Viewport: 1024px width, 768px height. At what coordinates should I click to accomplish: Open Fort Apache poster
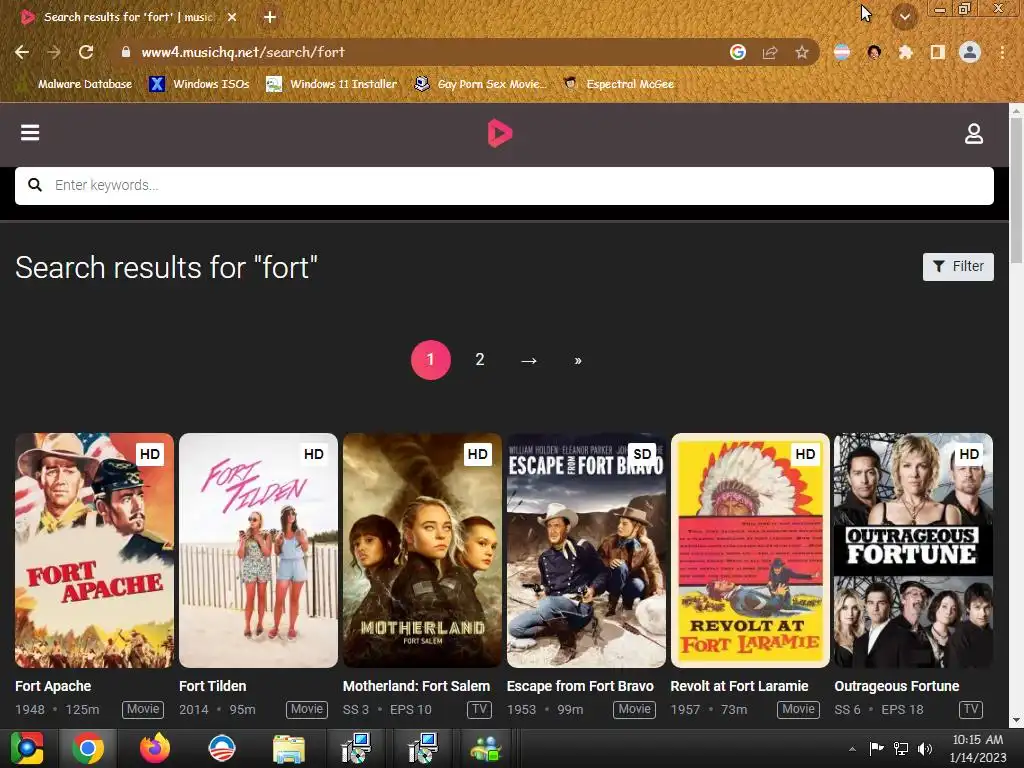95,550
